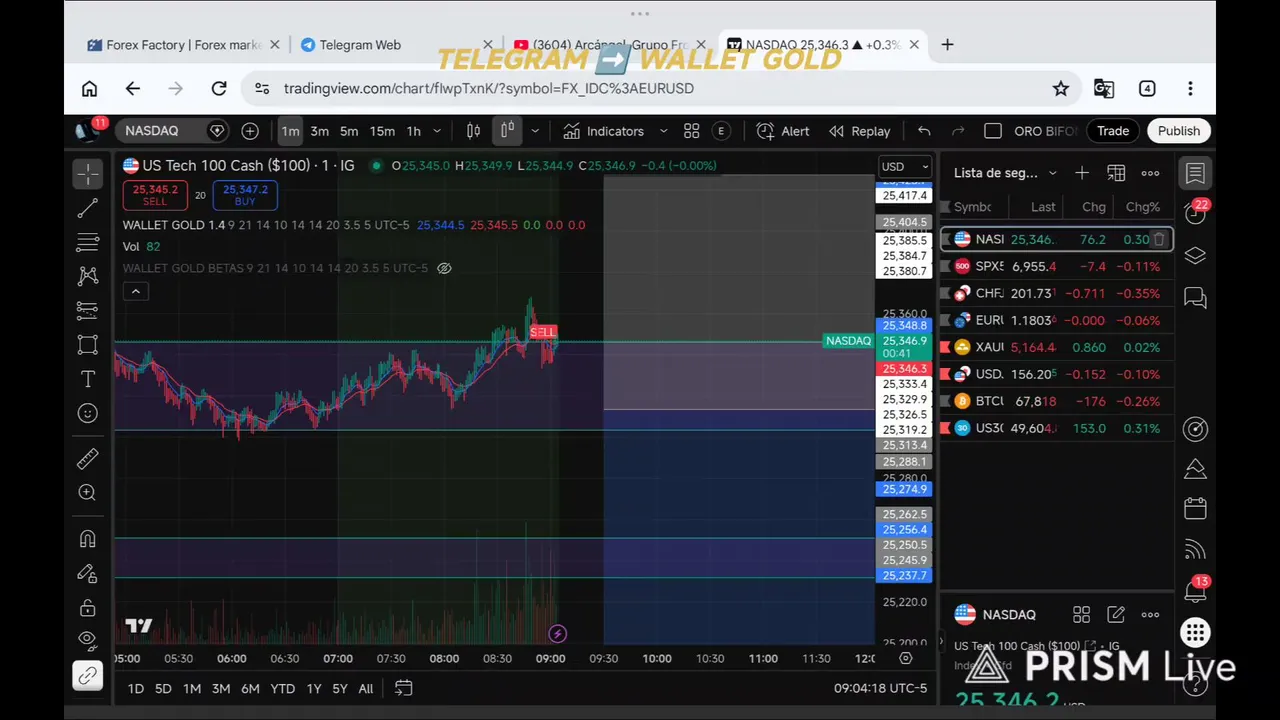The height and width of the screenshot is (720, 1280).
Task: Select the crosshair cursor tool
Action: click(88, 173)
